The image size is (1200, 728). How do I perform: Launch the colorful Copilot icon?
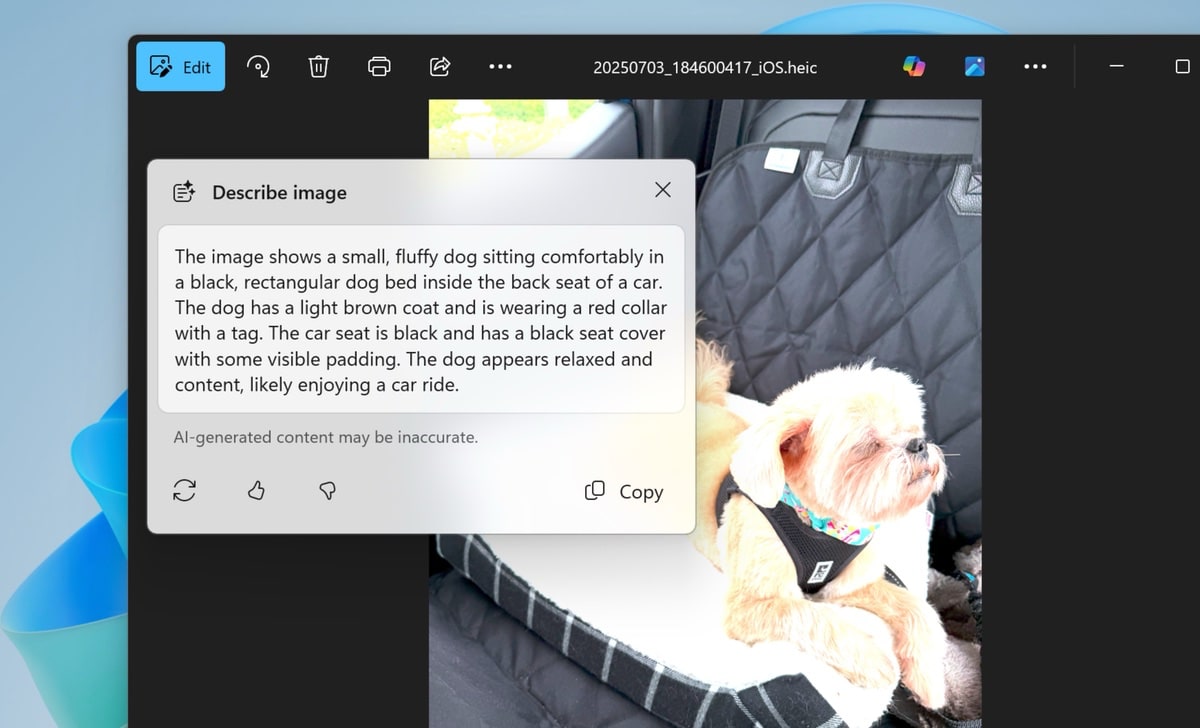tap(913, 66)
